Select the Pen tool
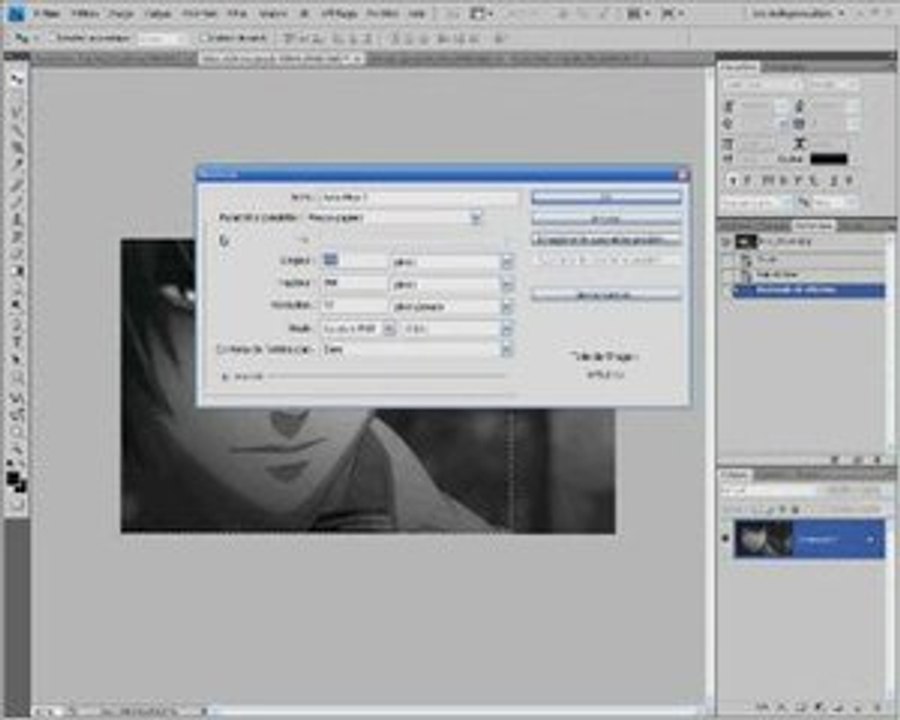The image size is (900, 720). [x=17, y=325]
